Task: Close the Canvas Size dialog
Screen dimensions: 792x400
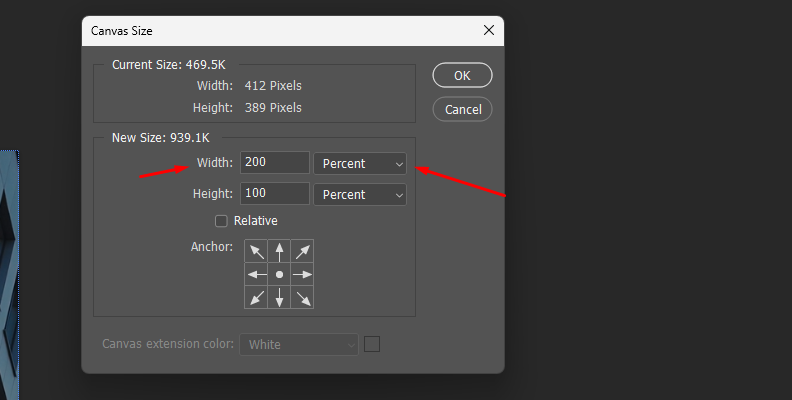Action: pyautogui.click(x=489, y=30)
